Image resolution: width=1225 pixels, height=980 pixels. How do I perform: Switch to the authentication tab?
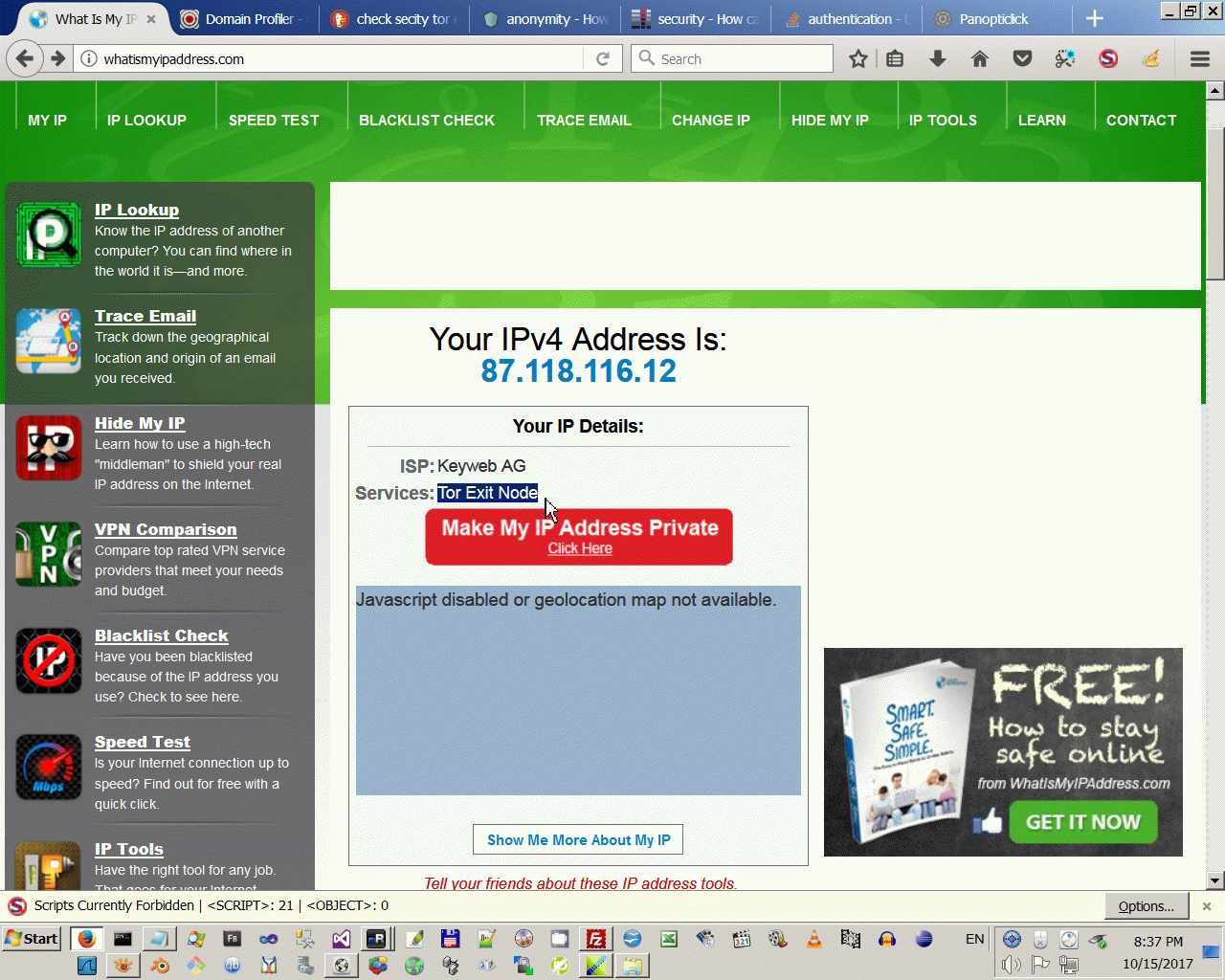(x=847, y=19)
